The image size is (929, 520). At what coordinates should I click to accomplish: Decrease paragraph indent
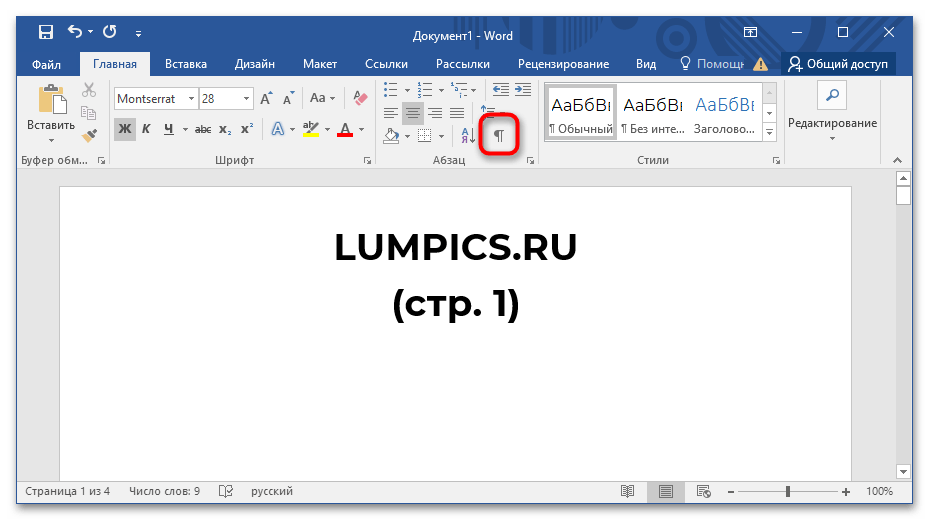501,89
